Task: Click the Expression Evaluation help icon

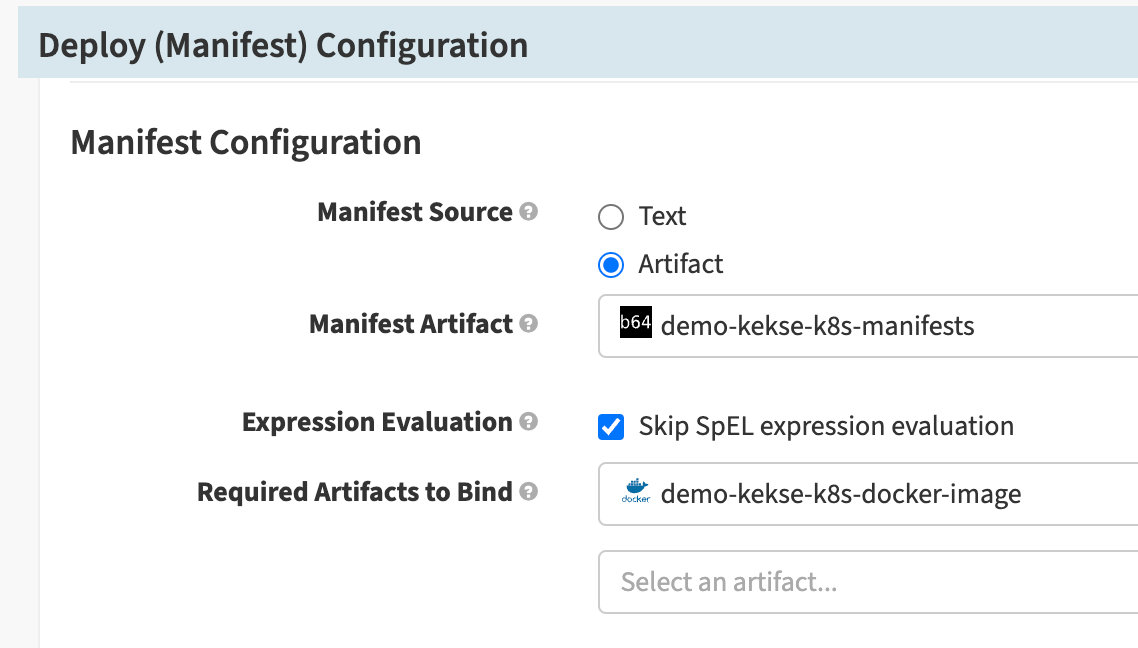Action: (528, 422)
